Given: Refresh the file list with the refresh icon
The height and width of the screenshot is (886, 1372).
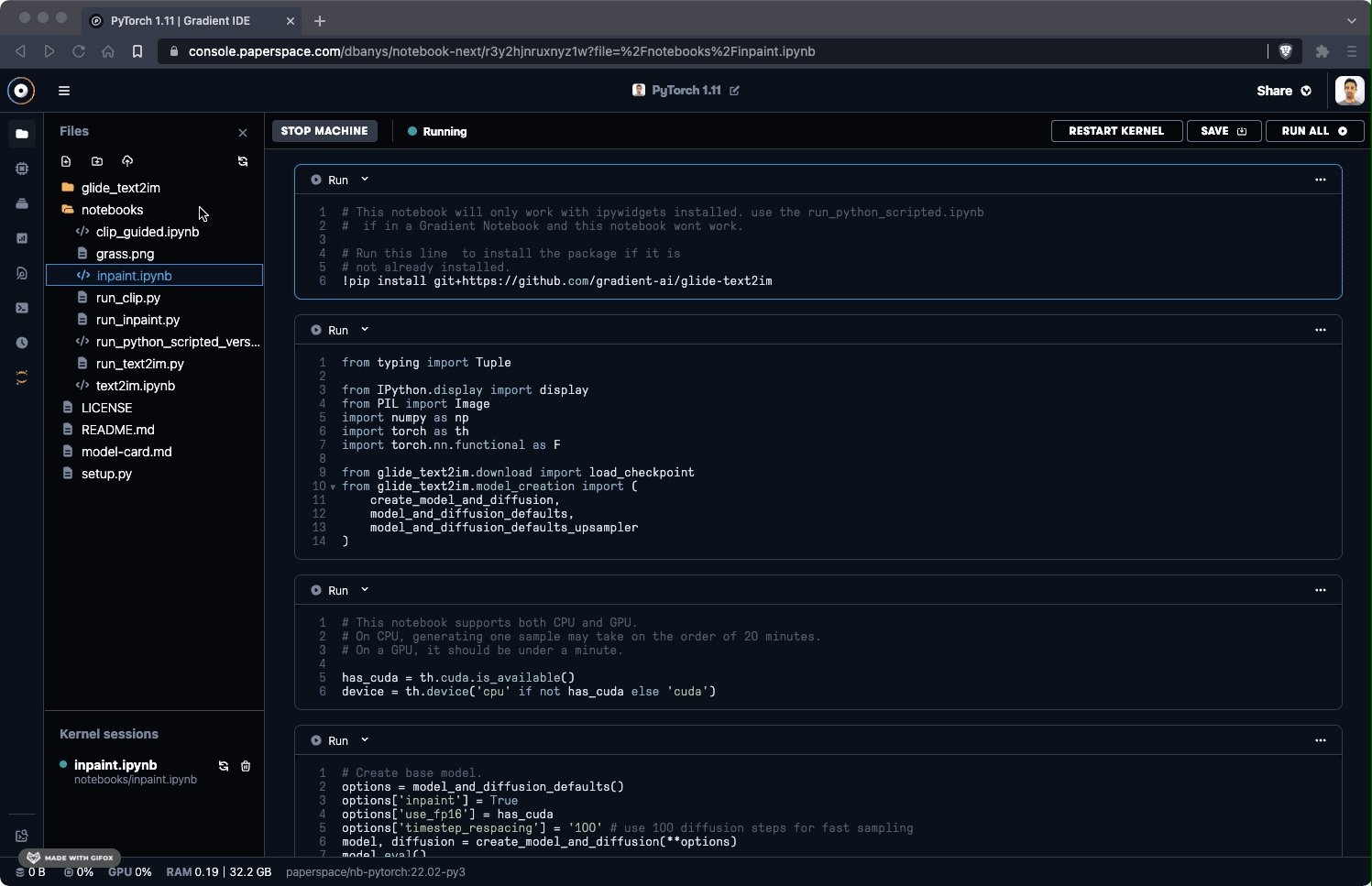Looking at the screenshot, I should (243, 160).
